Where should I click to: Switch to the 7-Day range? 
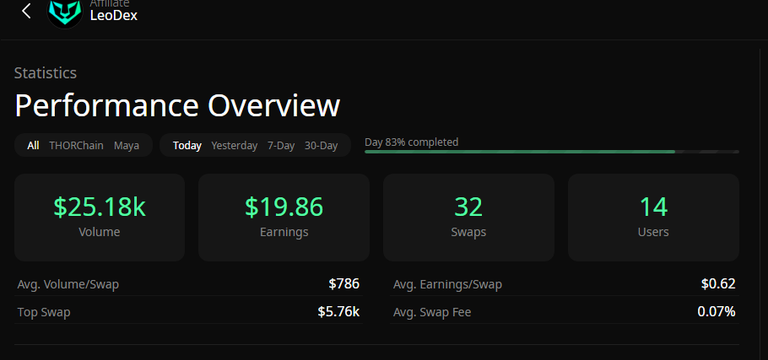point(281,145)
